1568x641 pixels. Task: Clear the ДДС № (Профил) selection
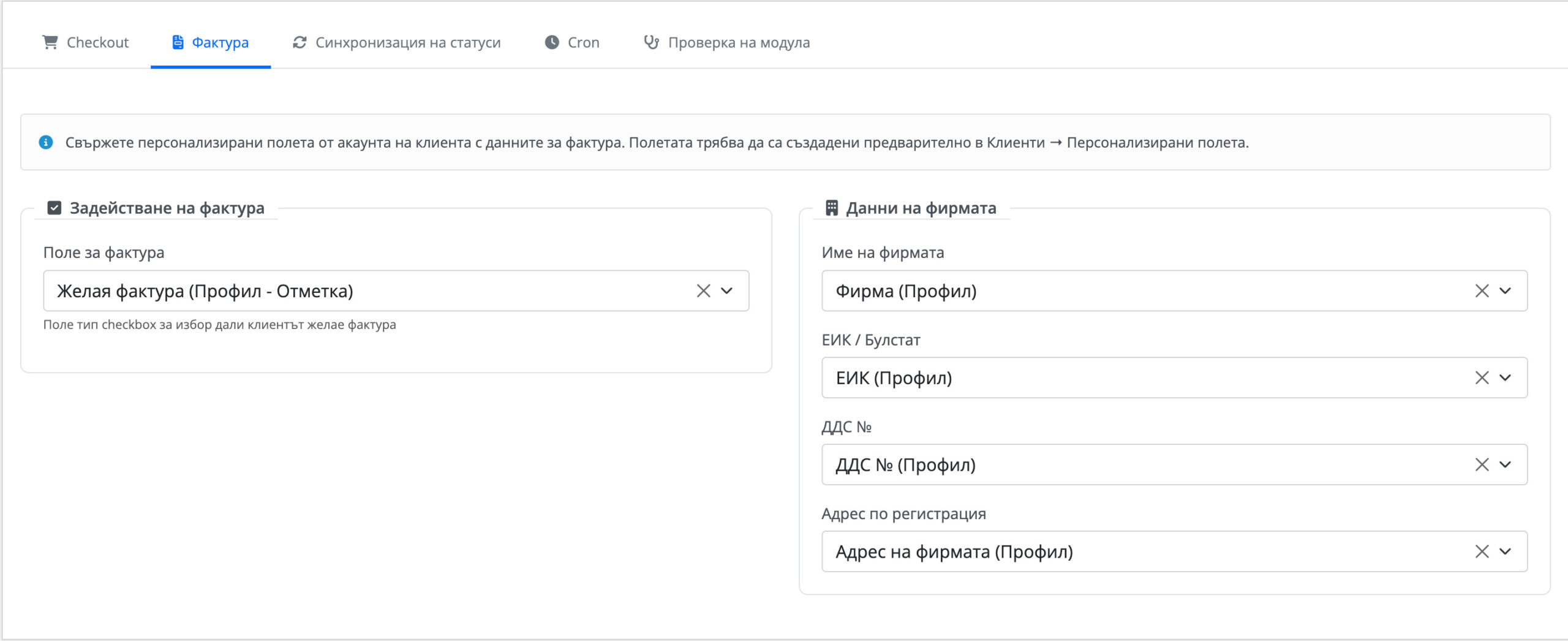click(x=1482, y=465)
